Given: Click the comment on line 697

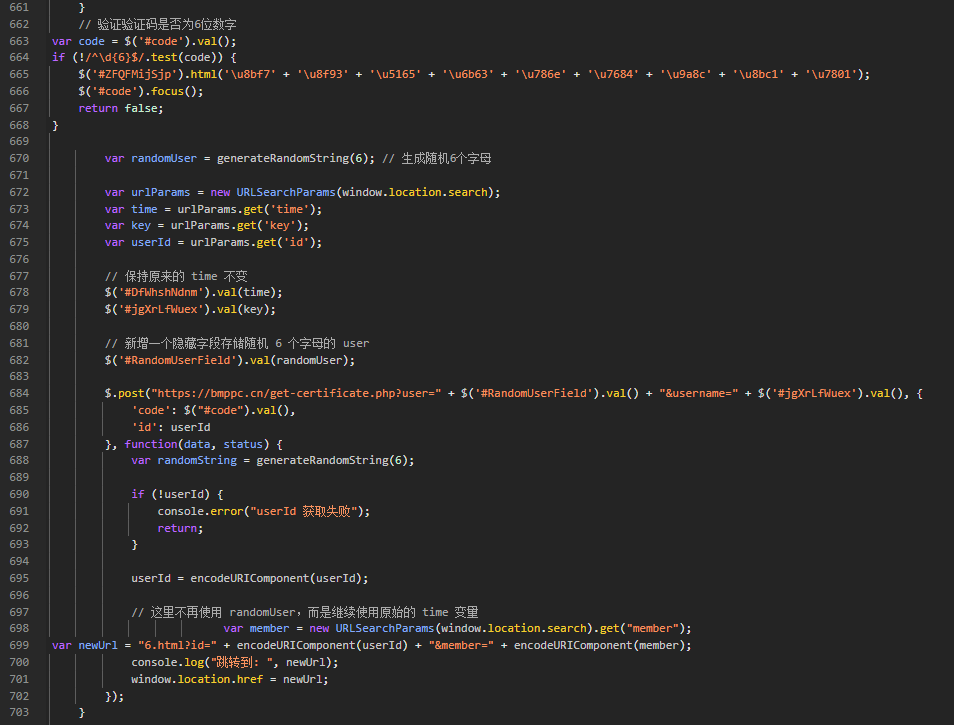Looking at the screenshot, I should (305, 612).
